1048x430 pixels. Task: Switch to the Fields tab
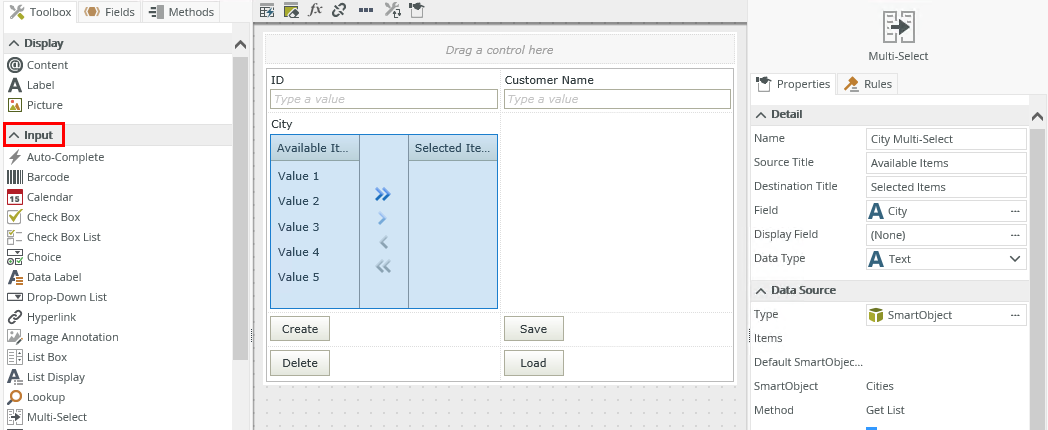coord(108,12)
